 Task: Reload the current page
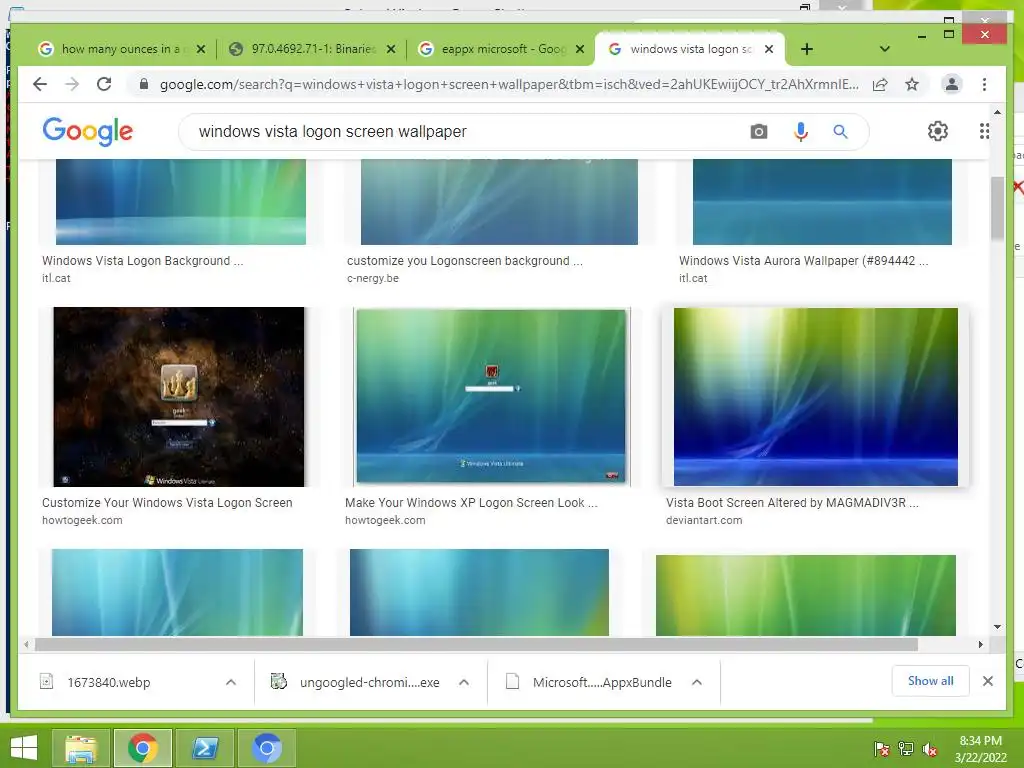point(104,84)
